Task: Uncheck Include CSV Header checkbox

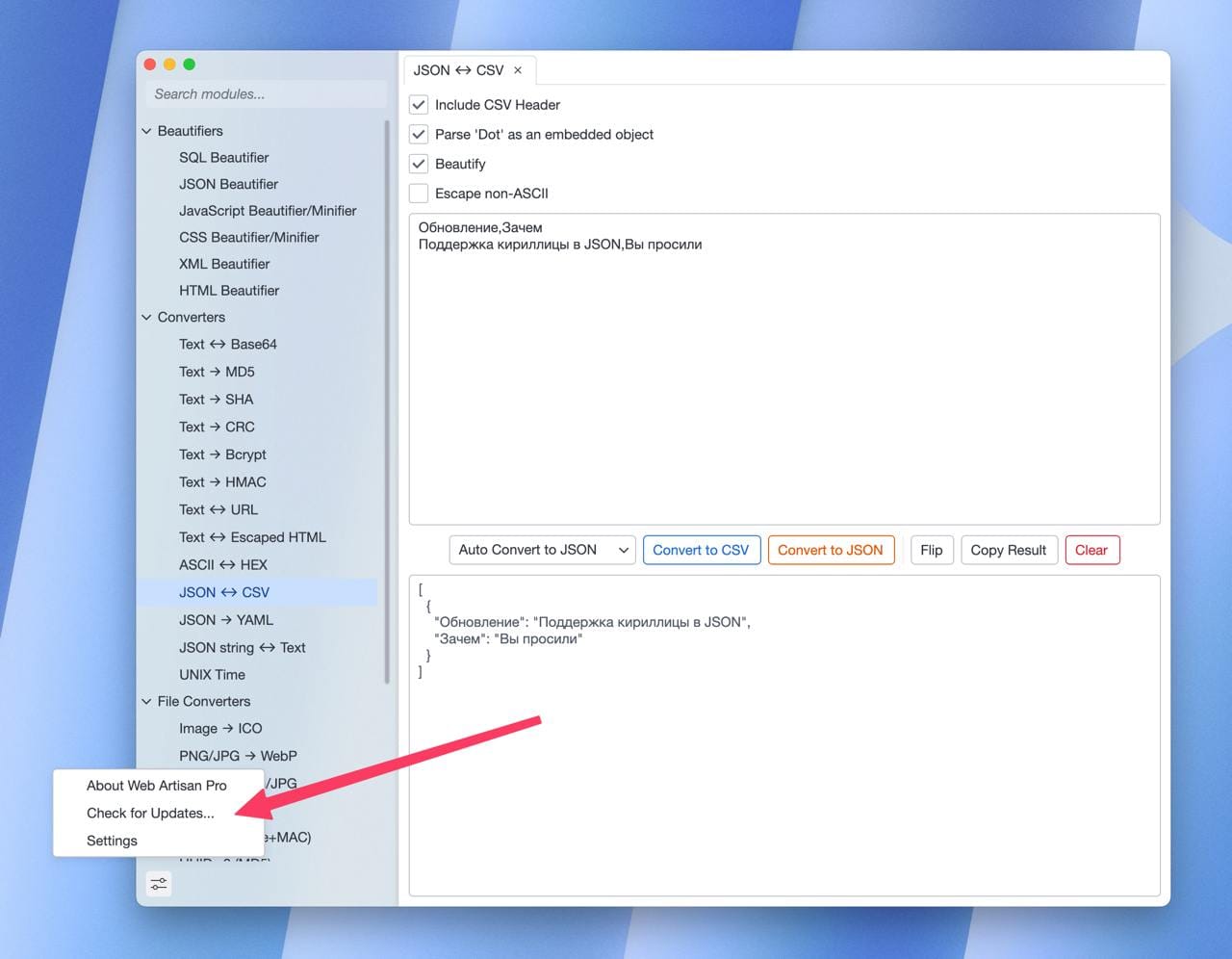Action: click(419, 105)
